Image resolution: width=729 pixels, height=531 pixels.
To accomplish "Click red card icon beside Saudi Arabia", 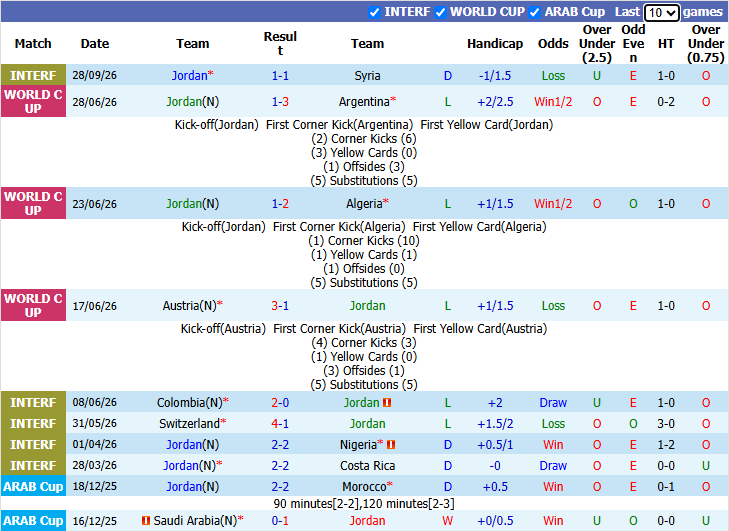I will pos(146,521).
